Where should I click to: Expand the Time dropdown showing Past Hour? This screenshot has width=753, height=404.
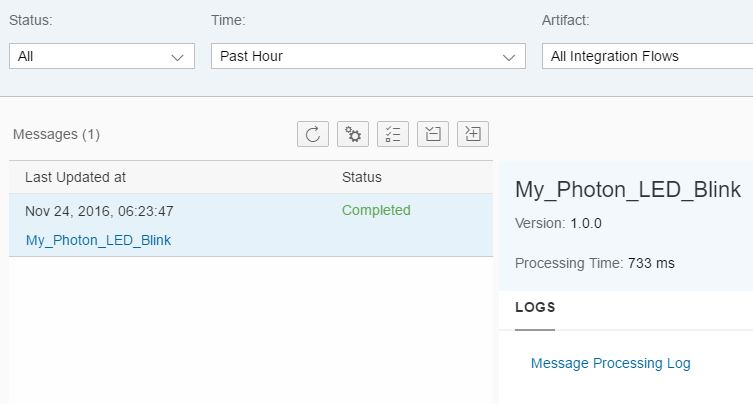pos(368,56)
